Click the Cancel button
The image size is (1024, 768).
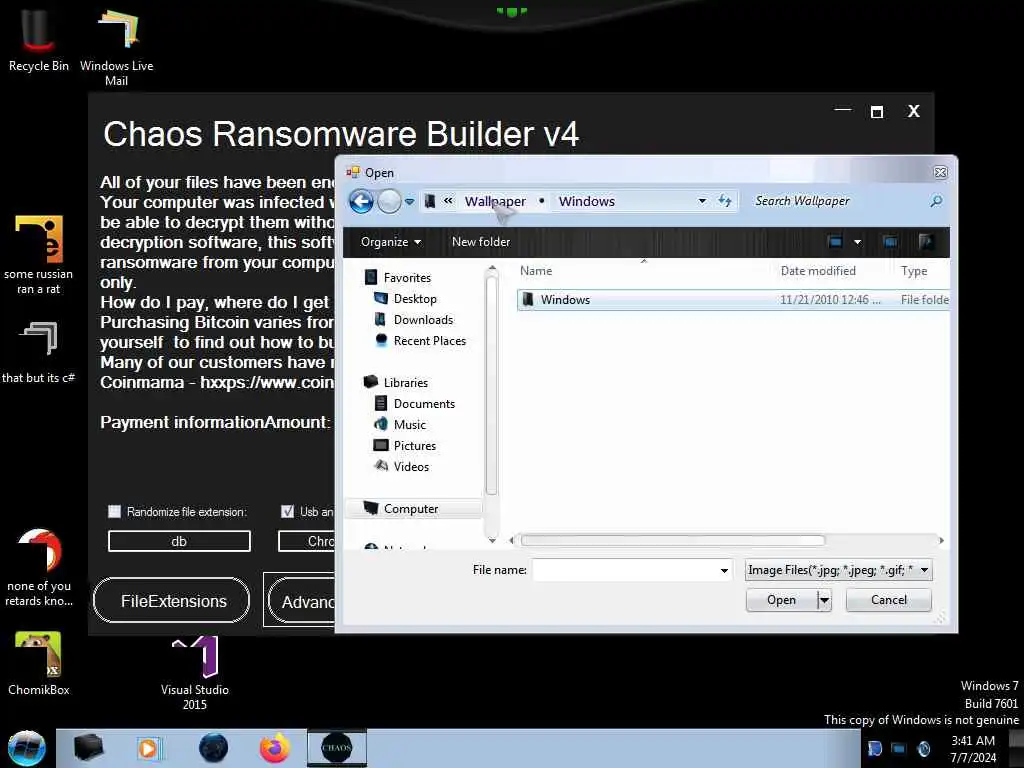pos(888,600)
